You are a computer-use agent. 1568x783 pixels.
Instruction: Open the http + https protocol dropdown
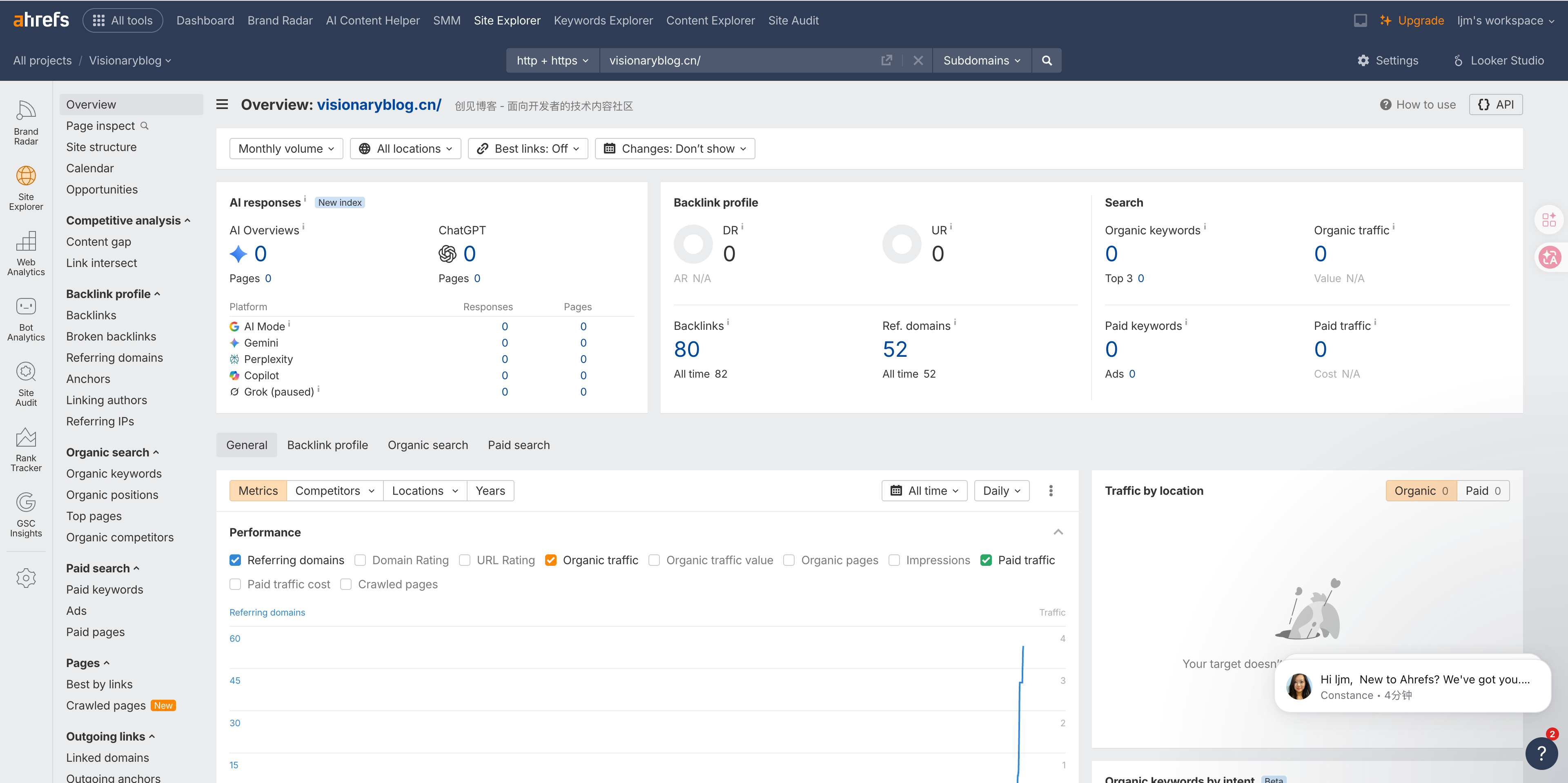point(553,60)
